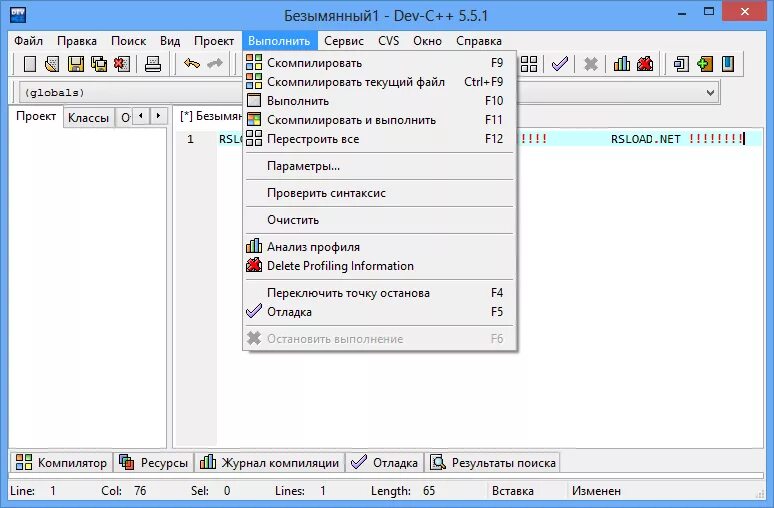Choose Скомпилировать текущий файл menu entry
774x508 pixels.
380,82
